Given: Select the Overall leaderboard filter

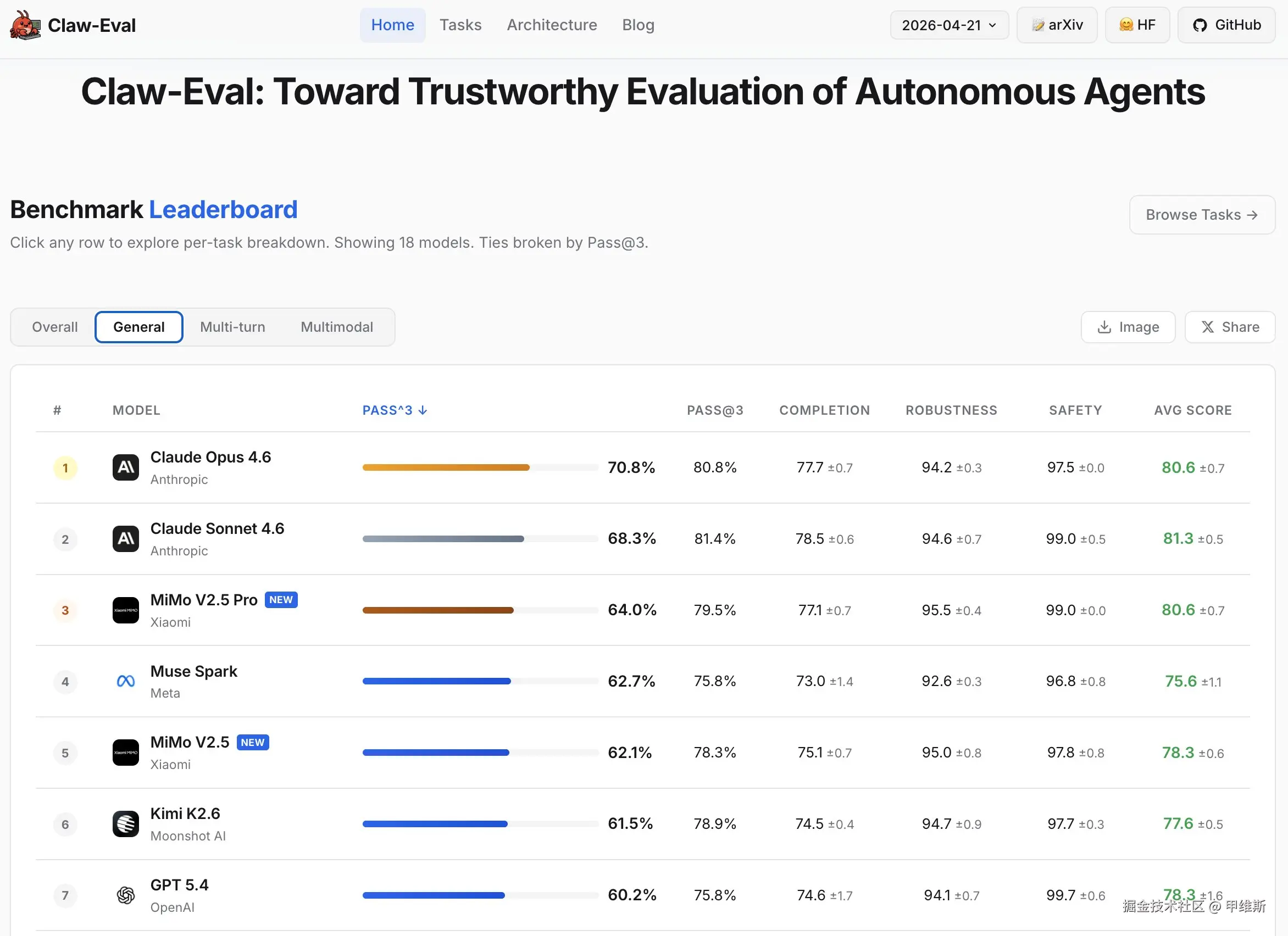Looking at the screenshot, I should (54, 327).
